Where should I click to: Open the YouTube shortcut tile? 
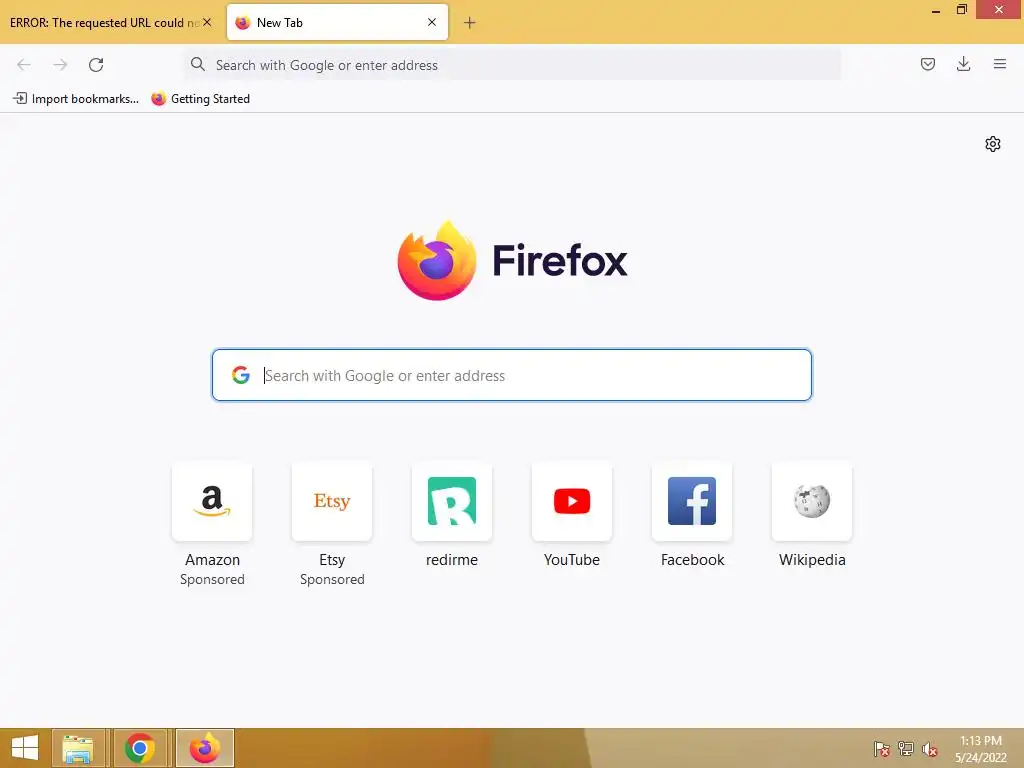(x=572, y=502)
